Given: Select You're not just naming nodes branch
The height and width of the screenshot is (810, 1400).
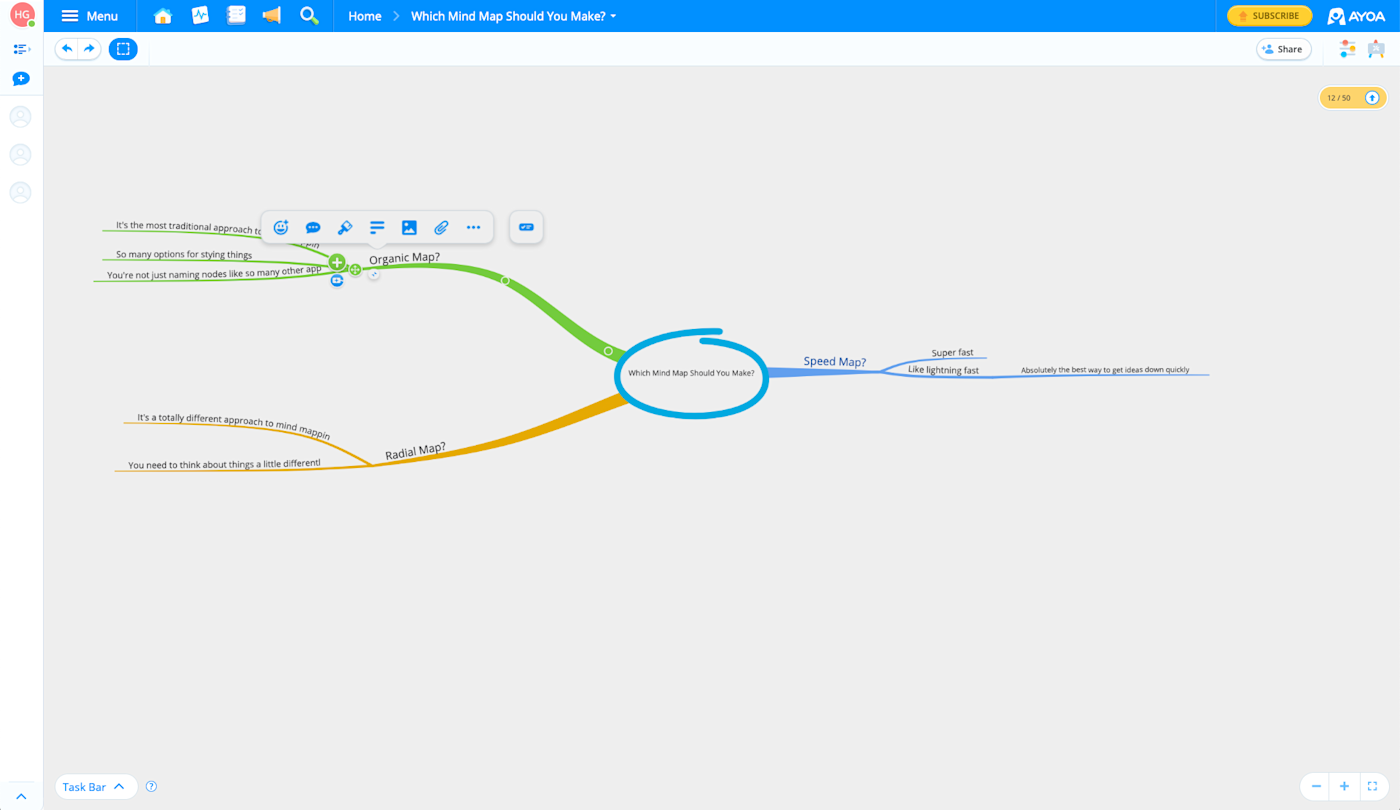Looking at the screenshot, I should (x=214, y=272).
